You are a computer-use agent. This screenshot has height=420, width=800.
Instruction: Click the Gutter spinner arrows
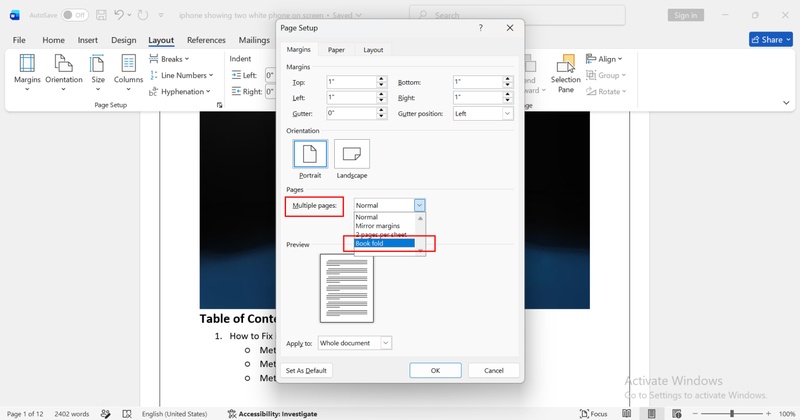(382, 113)
